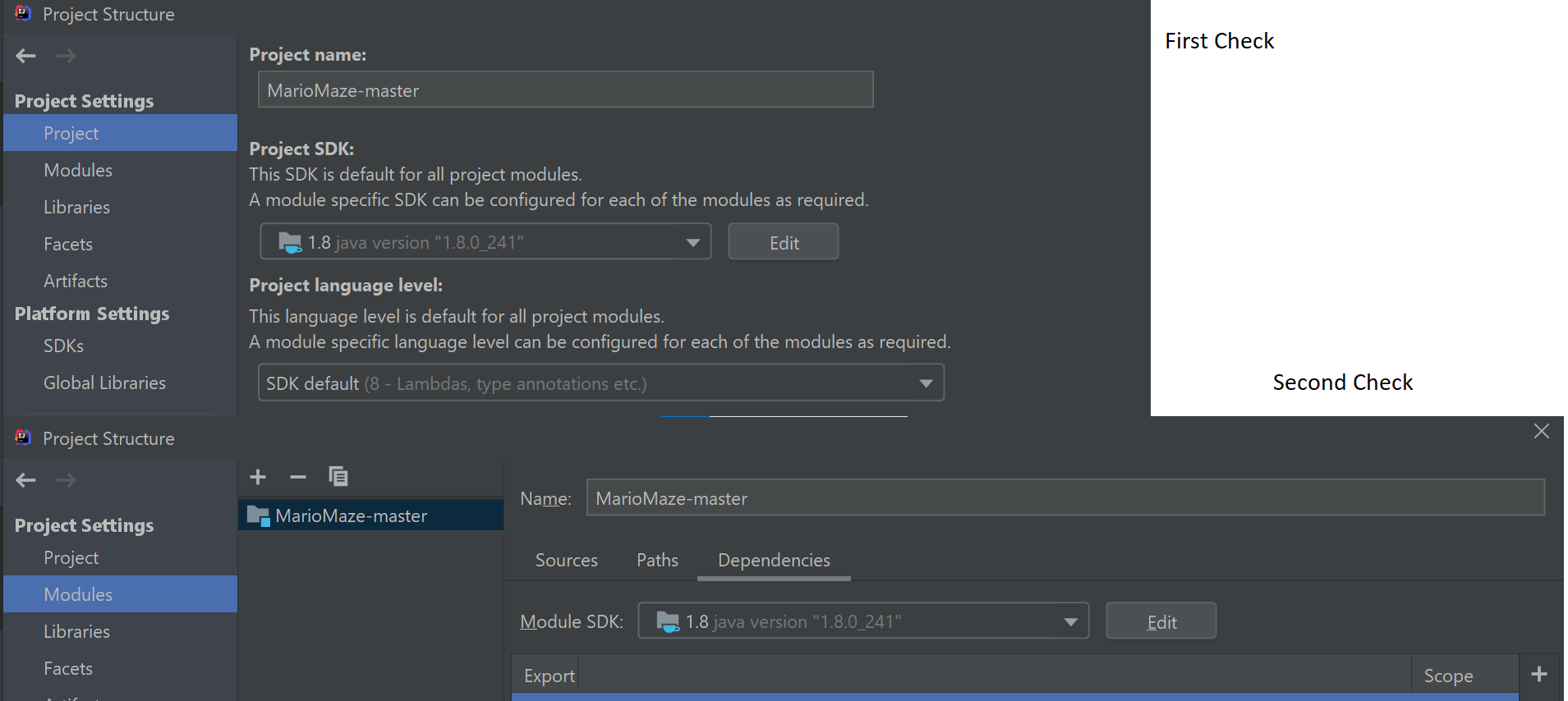Viewport: 1568px width, 701px height.
Task: Click Edit next to the Module SDK
Action: [x=1161, y=621]
